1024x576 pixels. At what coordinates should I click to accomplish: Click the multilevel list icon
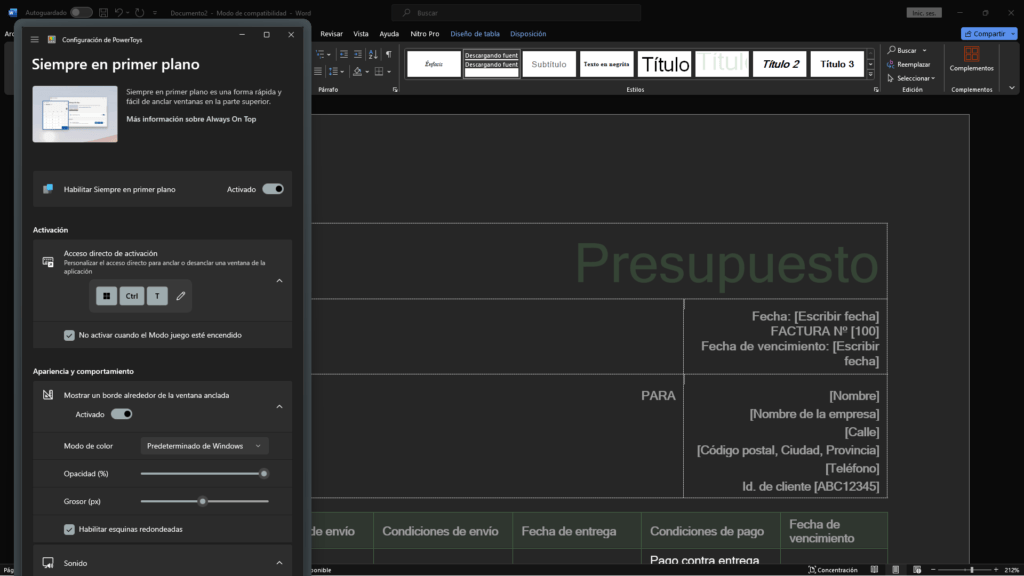[x=320, y=54]
